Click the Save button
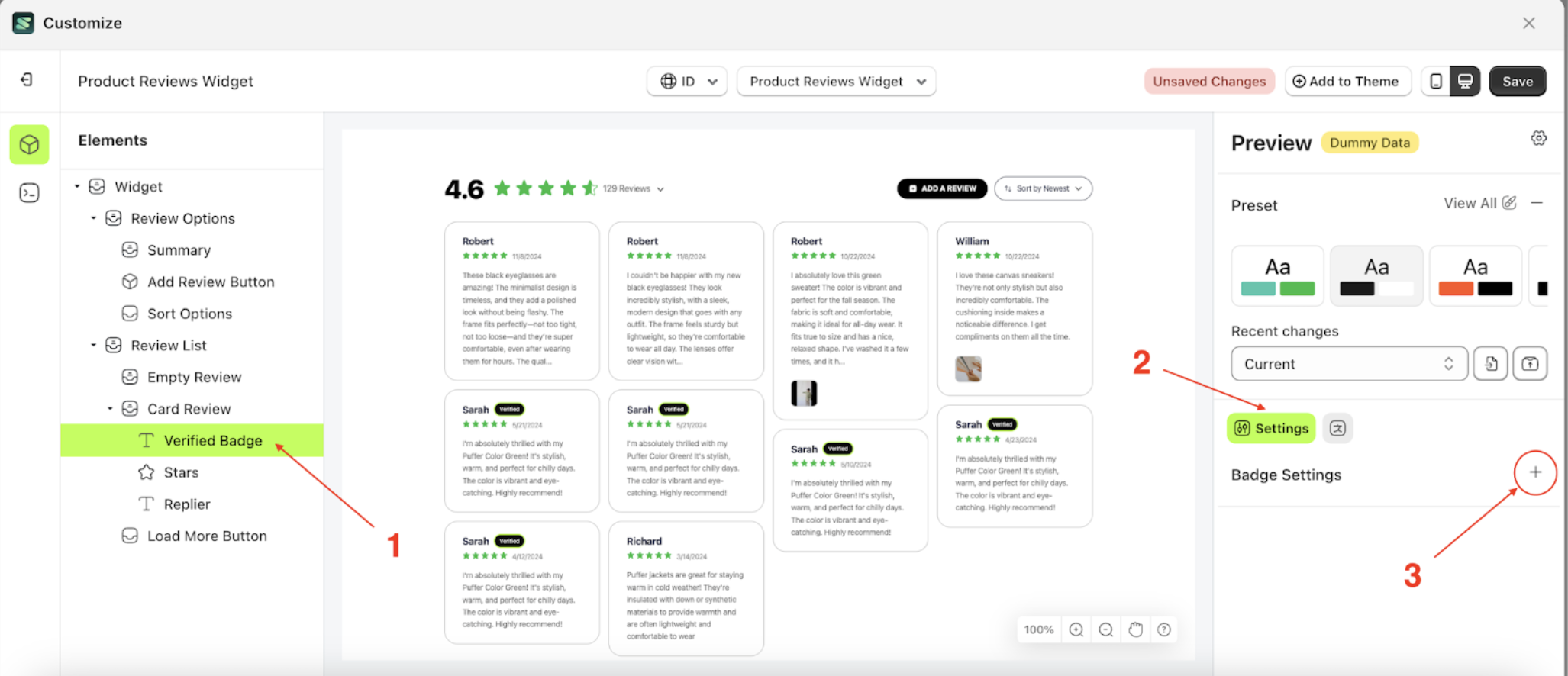Viewport: 1568px width, 676px height. pos(1518,81)
